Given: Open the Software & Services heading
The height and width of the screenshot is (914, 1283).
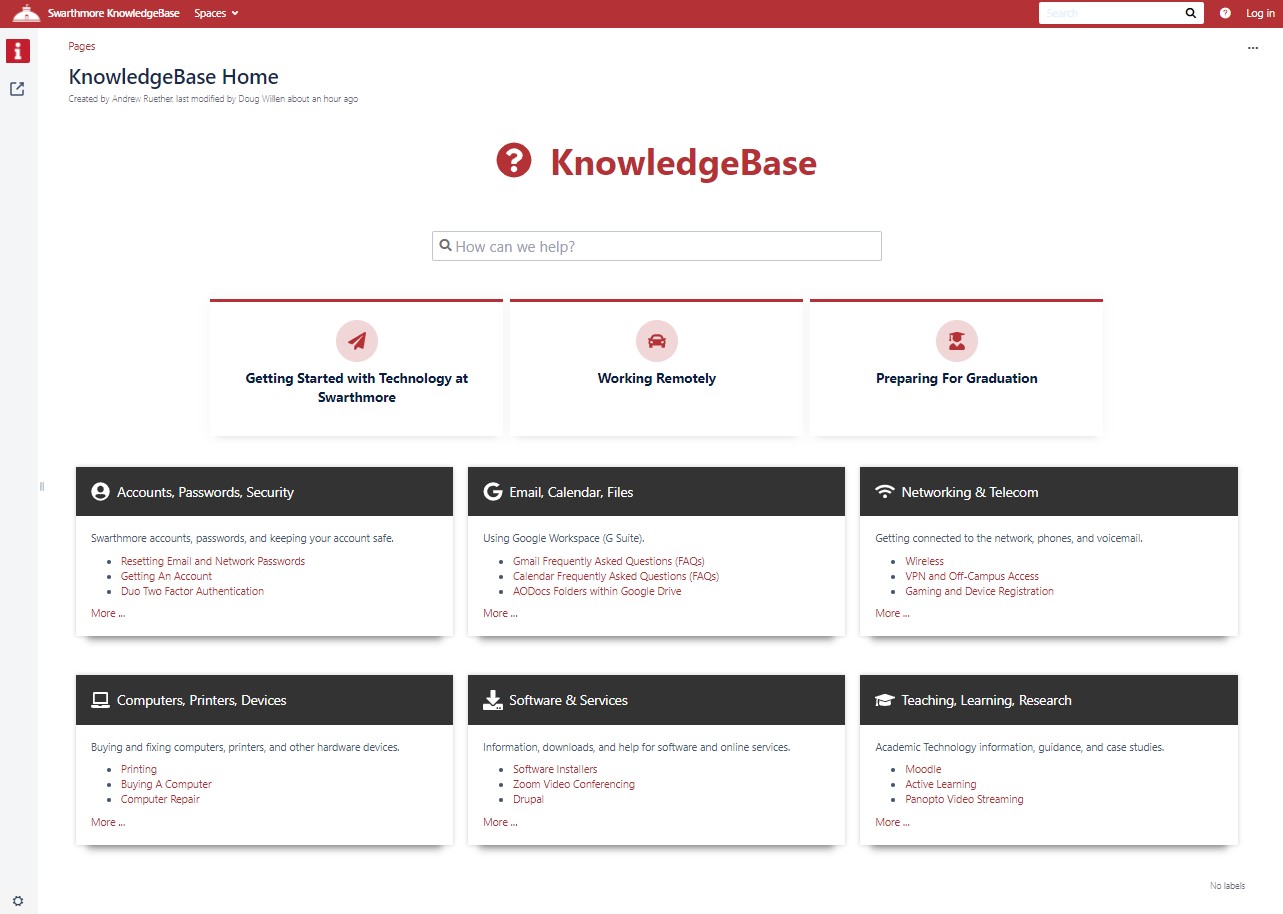Looking at the screenshot, I should click(x=568, y=700).
